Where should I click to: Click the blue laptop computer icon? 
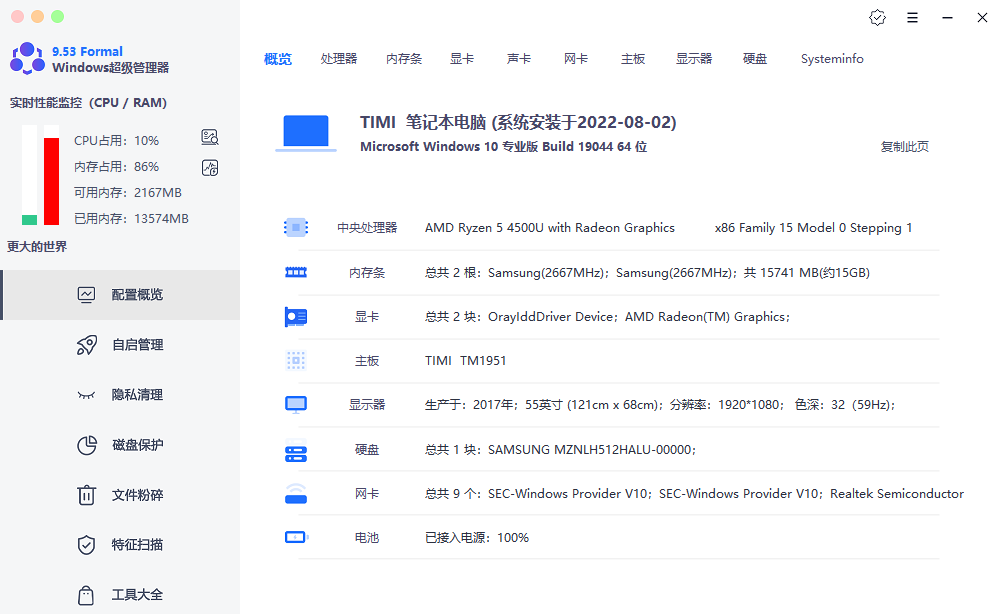click(x=306, y=132)
